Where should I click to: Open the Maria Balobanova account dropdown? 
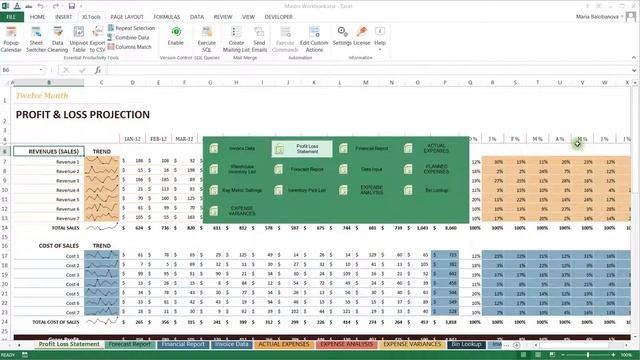tap(622, 17)
